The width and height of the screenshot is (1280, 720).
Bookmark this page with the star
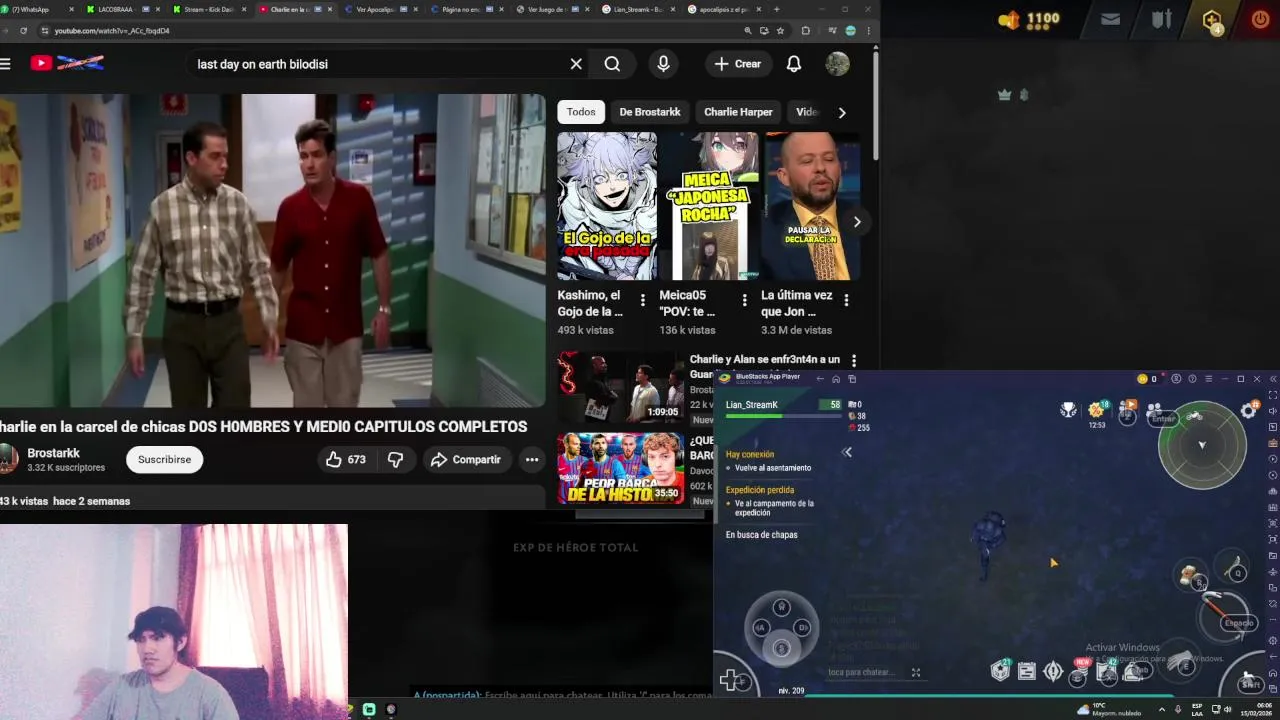click(x=780, y=31)
